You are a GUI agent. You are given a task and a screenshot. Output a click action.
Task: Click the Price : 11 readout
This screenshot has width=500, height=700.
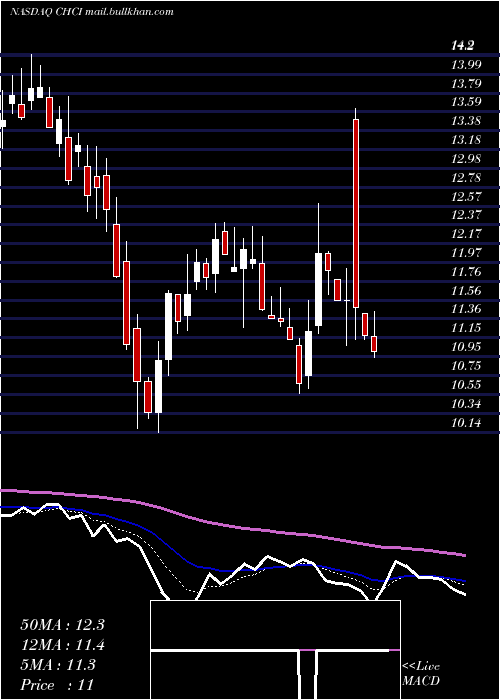click(x=57, y=684)
